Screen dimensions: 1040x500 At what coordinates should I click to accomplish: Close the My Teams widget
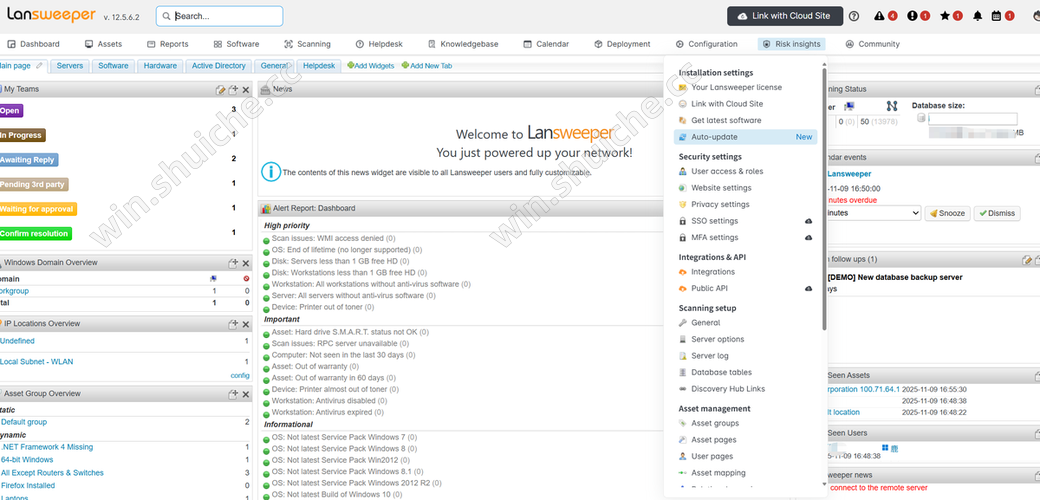(246, 90)
